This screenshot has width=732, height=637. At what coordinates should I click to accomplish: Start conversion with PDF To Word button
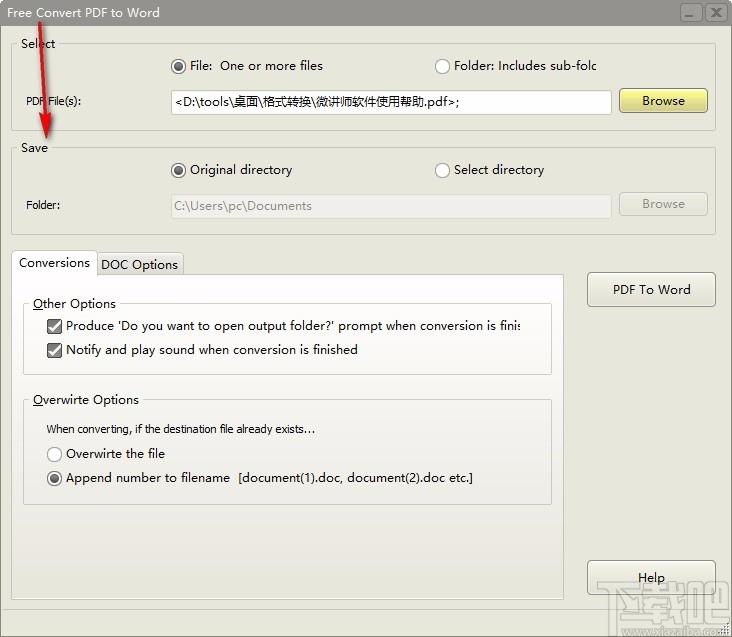click(651, 289)
